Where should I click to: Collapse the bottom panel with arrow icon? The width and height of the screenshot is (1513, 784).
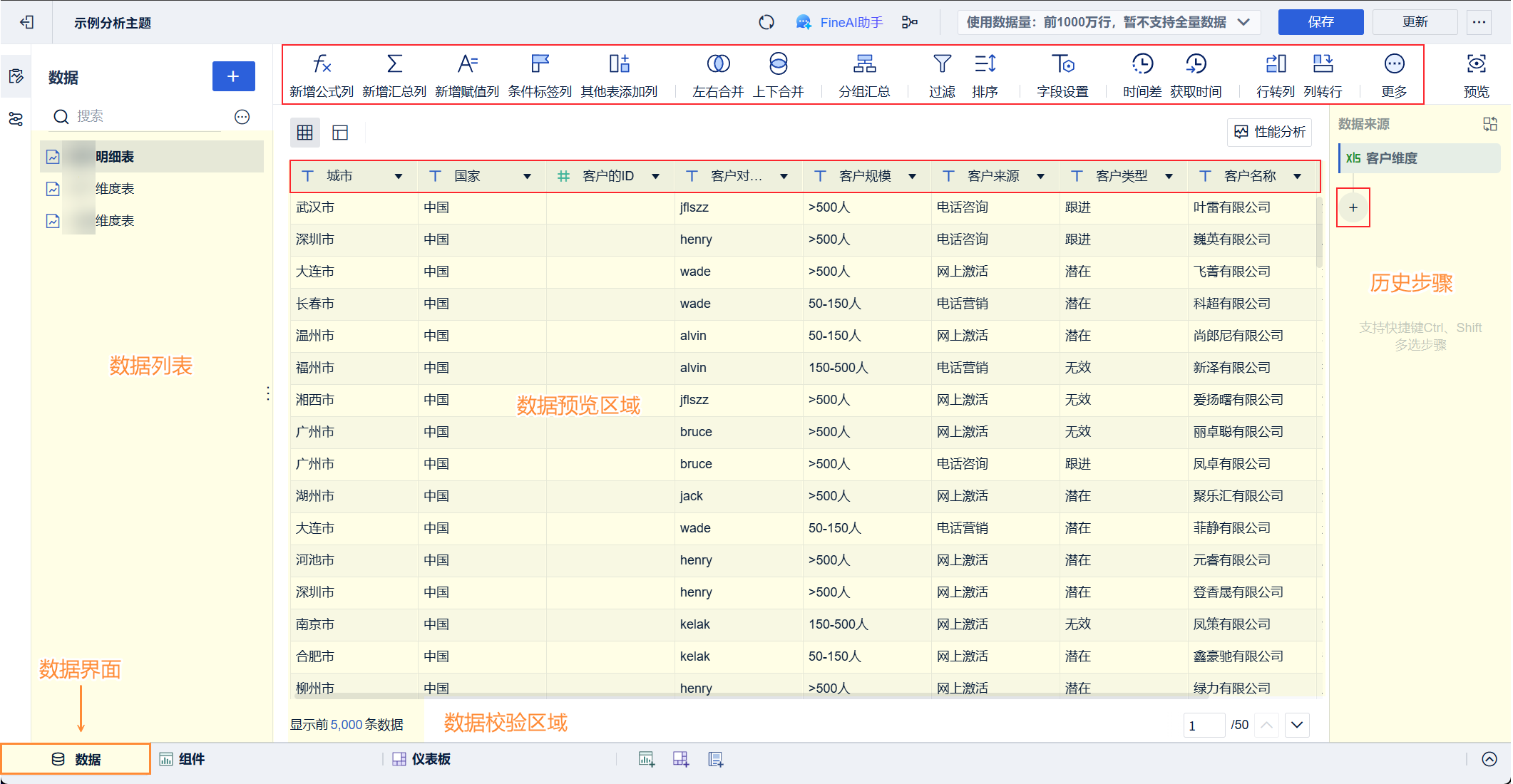1489,759
